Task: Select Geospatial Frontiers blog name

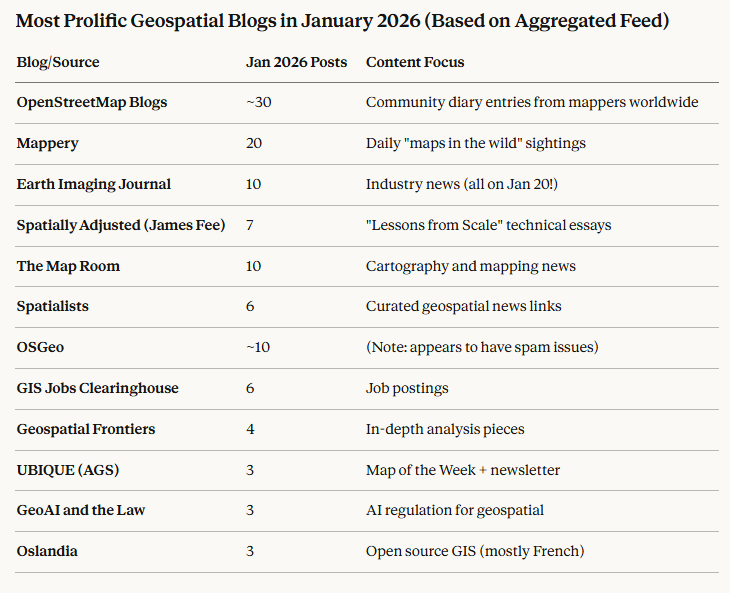Action: click(x=86, y=429)
